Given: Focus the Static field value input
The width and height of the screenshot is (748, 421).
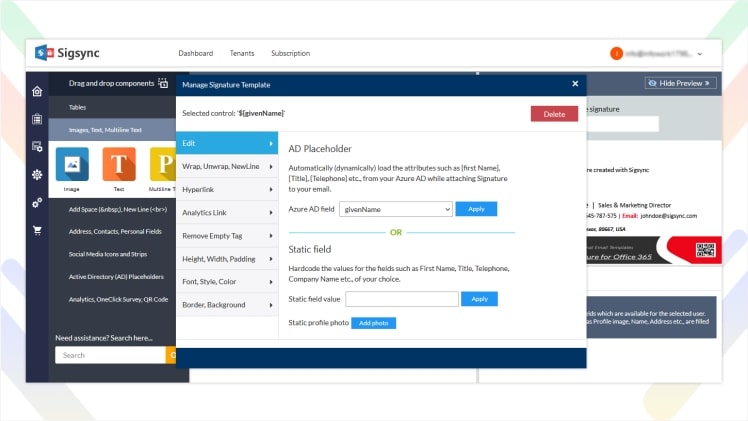Looking at the screenshot, I should (x=402, y=299).
